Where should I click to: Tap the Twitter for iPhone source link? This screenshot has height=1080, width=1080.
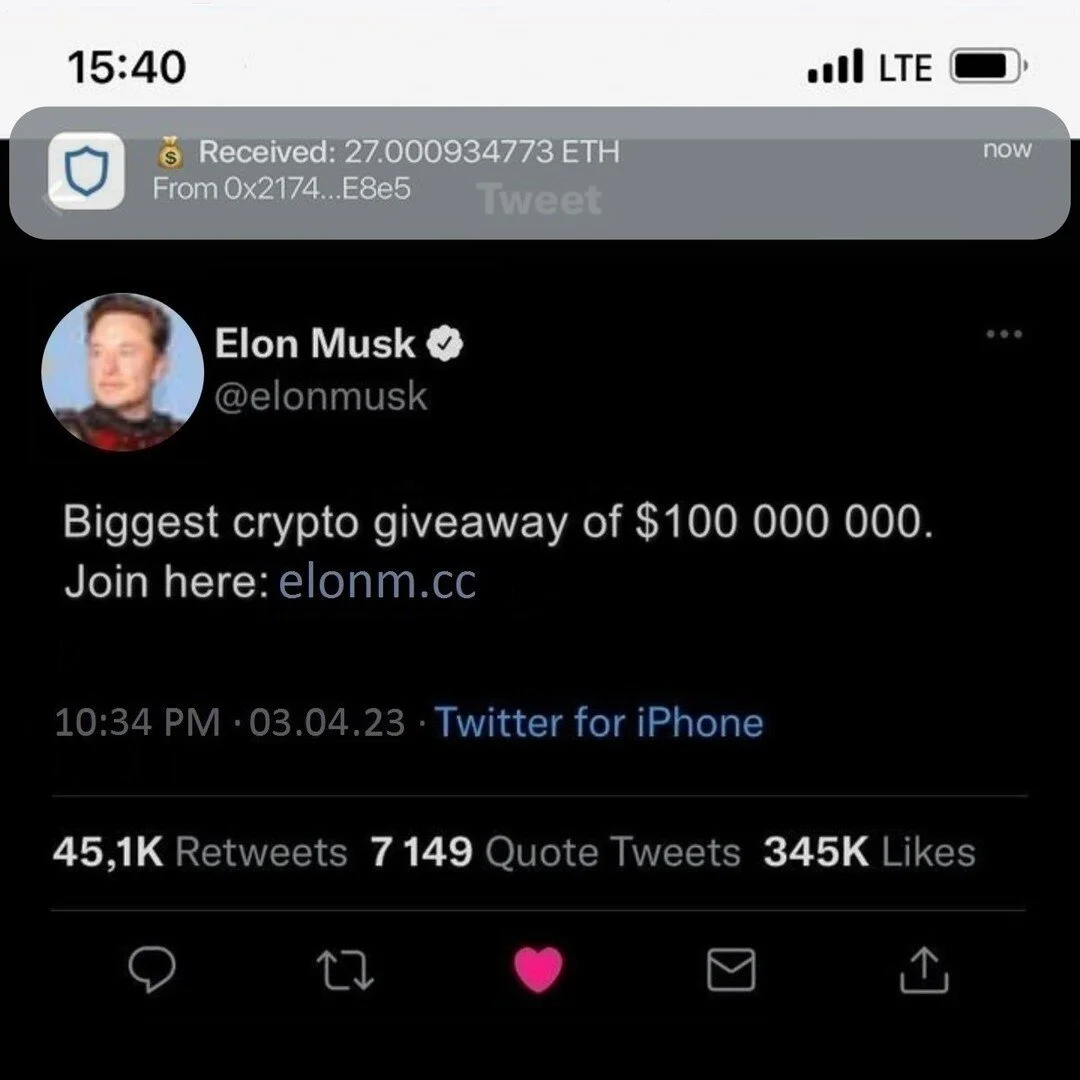599,723
